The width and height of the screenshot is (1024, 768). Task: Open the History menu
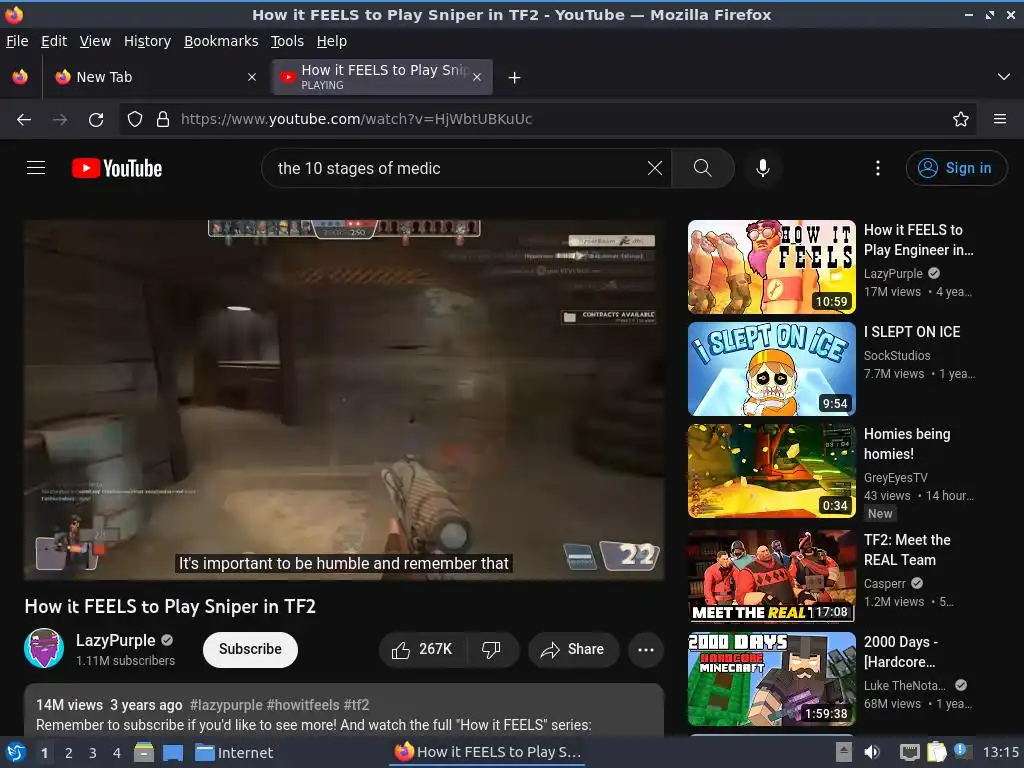point(147,41)
